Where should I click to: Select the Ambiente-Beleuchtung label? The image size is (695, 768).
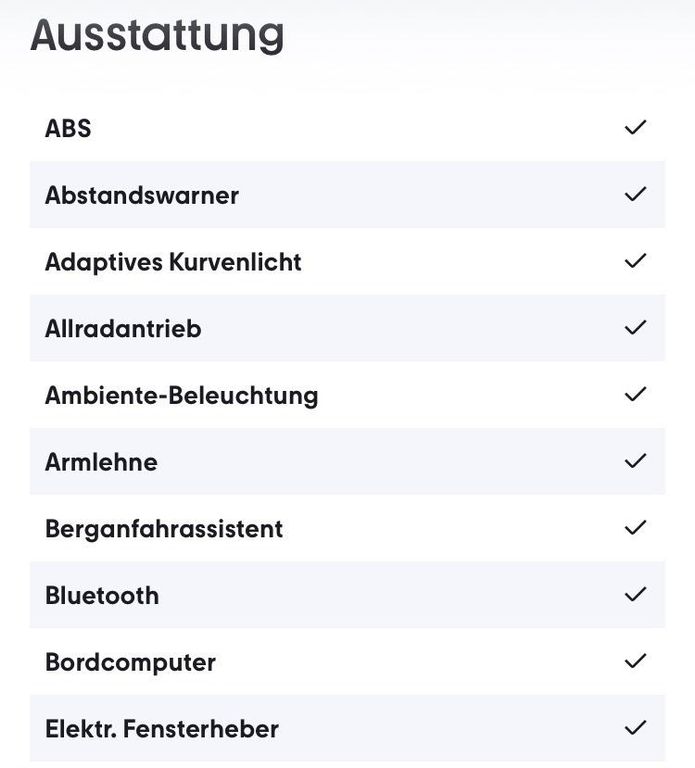182,395
